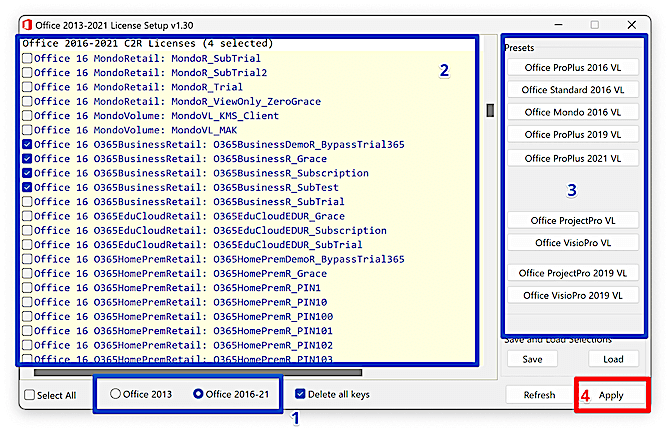Check O365HomePremDemoR_BypassTrial365 checkbox
The image size is (670, 431).
(x=27, y=259)
